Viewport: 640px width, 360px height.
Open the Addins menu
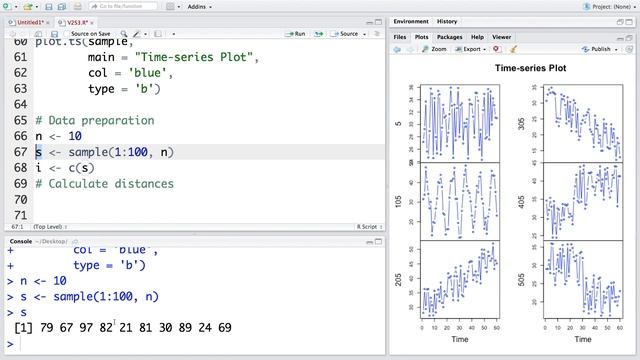[x=200, y=7]
